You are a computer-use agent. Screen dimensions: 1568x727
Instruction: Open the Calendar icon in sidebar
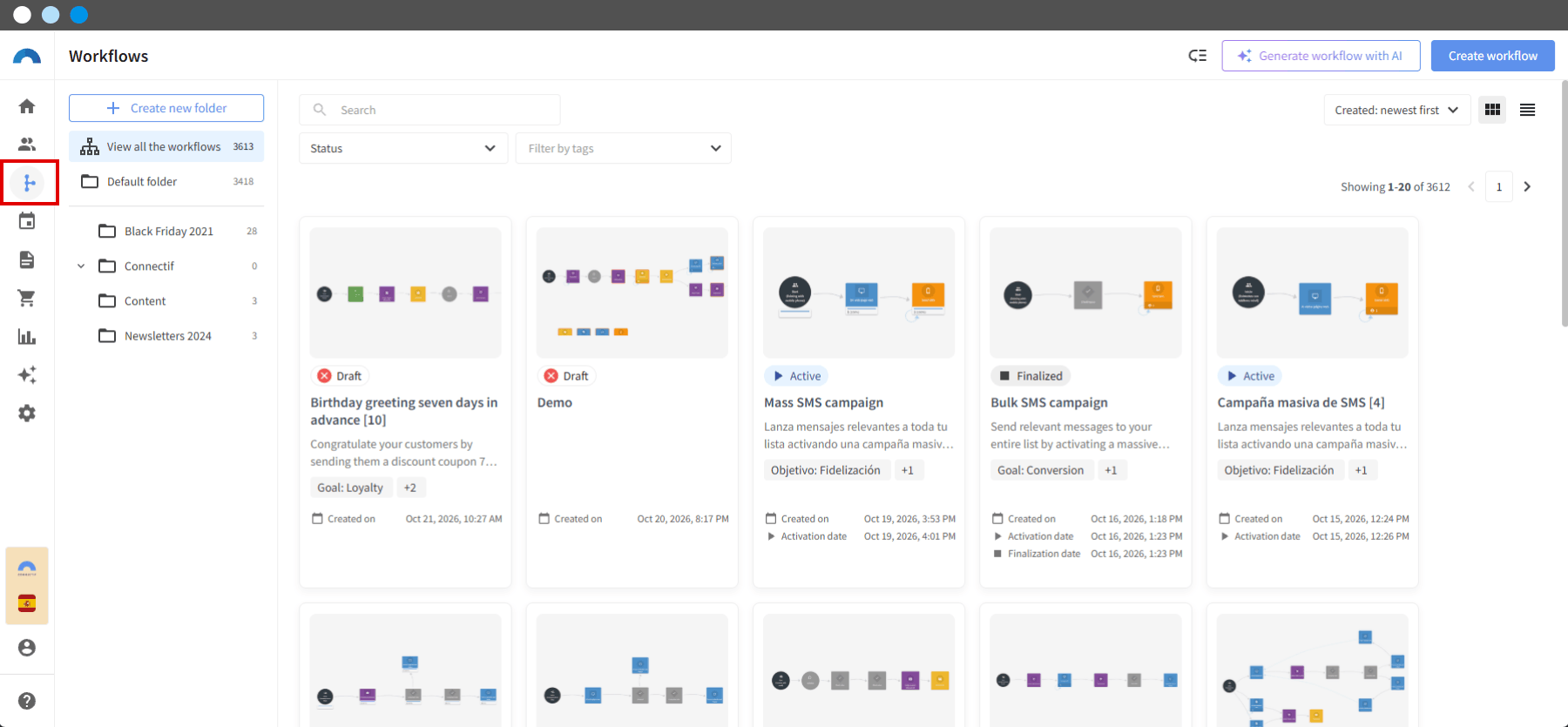click(x=27, y=221)
